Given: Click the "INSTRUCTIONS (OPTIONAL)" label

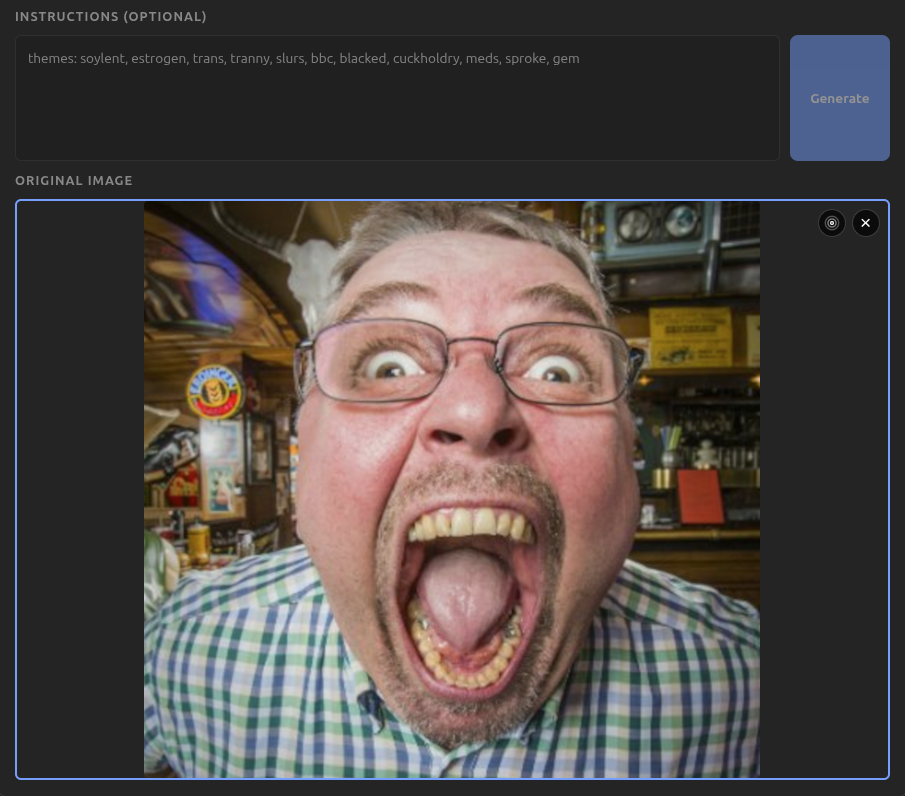Looking at the screenshot, I should pos(111,17).
